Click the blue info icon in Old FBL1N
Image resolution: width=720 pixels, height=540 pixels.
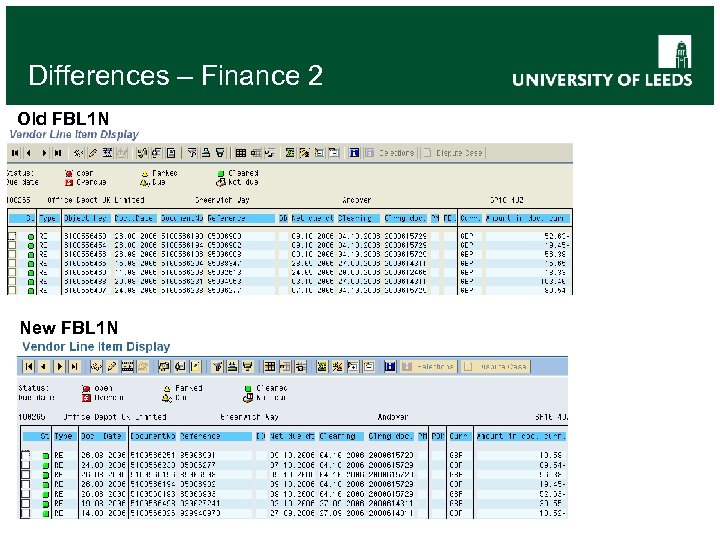tap(354, 153)
